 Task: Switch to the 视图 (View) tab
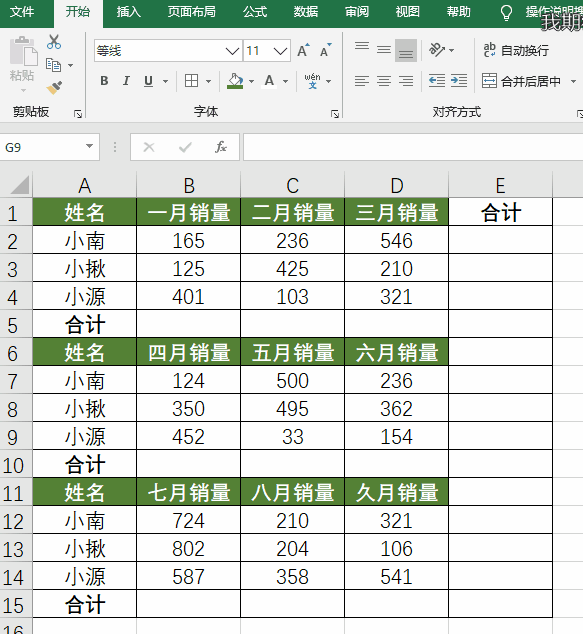coord(408,12)
